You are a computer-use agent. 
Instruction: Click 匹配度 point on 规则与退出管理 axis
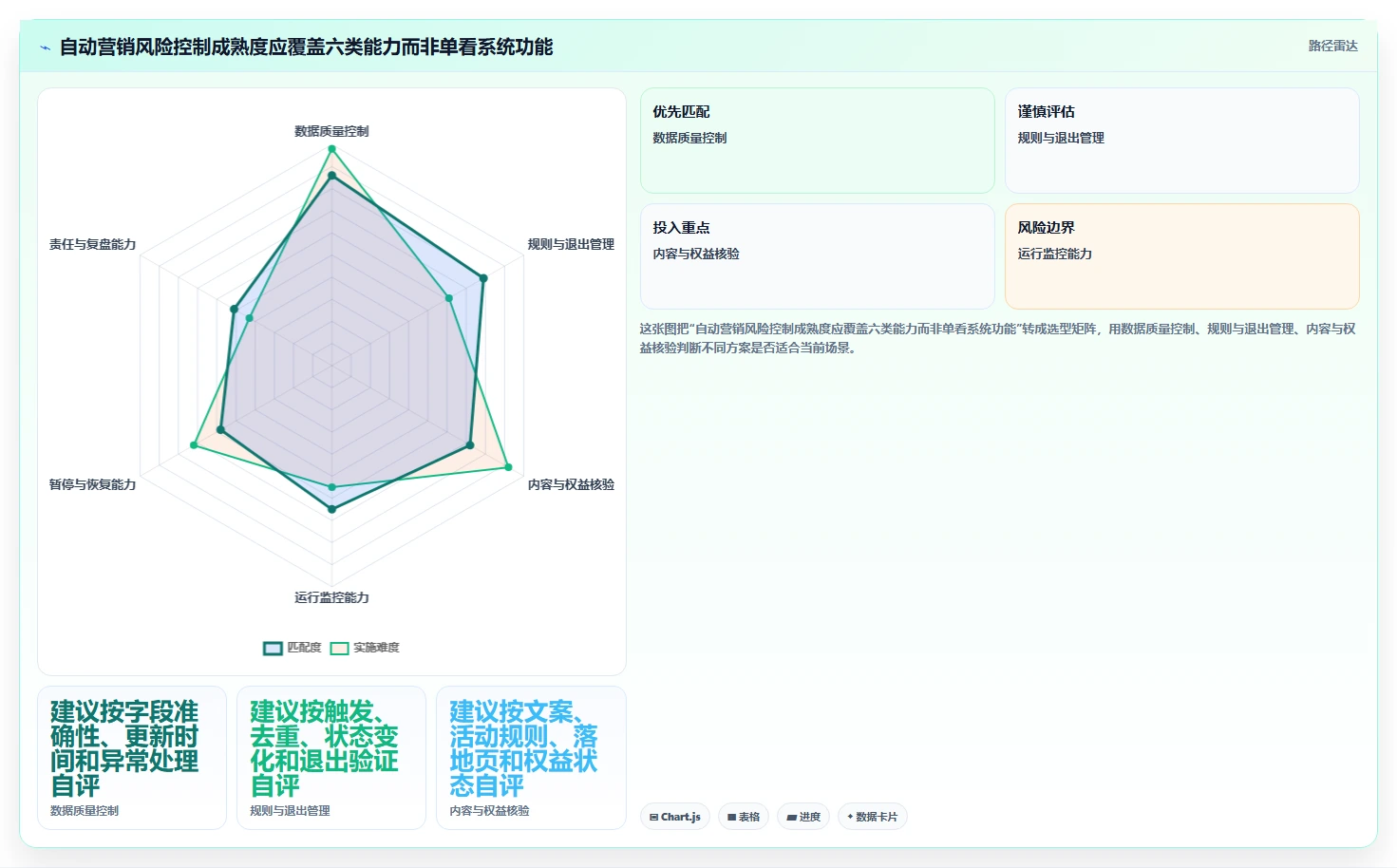coord(483,278)
